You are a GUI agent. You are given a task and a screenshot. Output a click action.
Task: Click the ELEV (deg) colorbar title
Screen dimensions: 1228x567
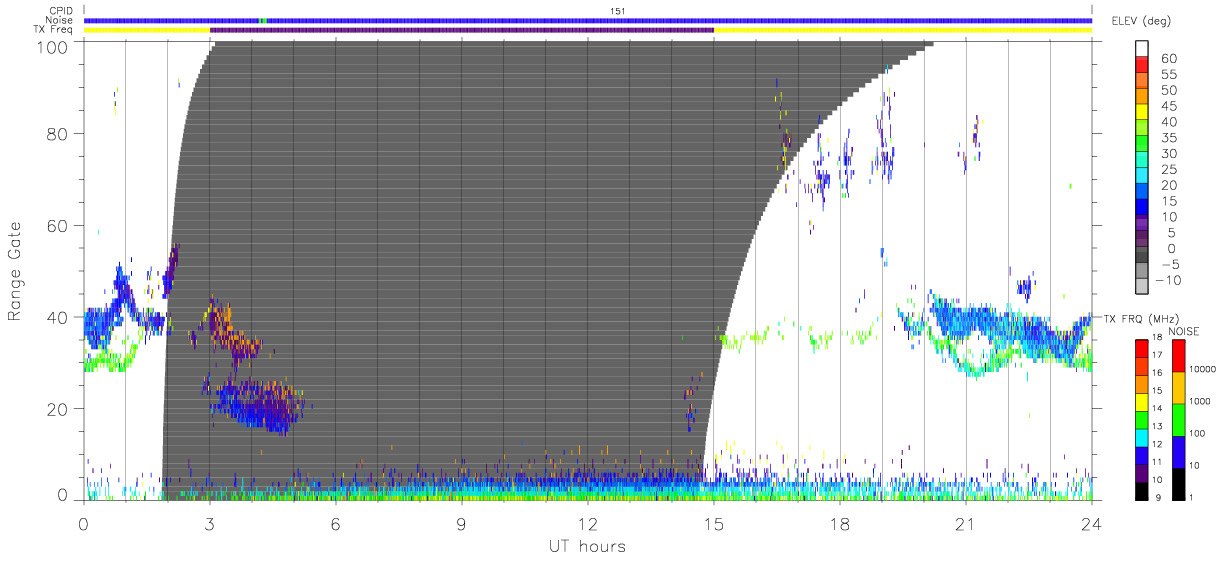point(1142,20)
